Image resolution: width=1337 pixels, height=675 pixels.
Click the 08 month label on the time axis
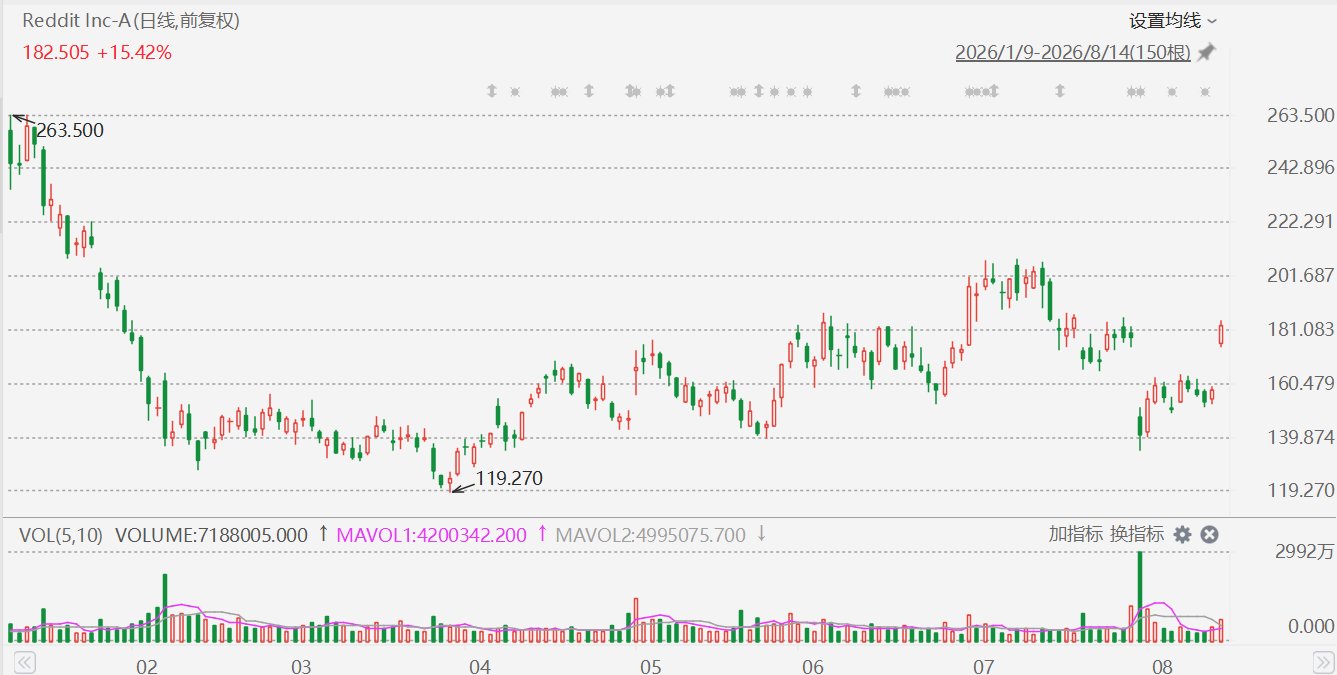coord(1161,667)
